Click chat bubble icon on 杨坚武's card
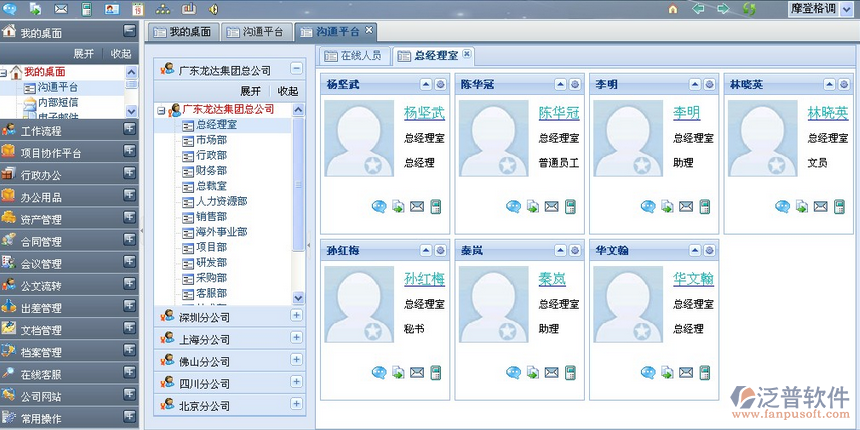The height and width of the screenshot is (430, 860). (x=379, y=207)
